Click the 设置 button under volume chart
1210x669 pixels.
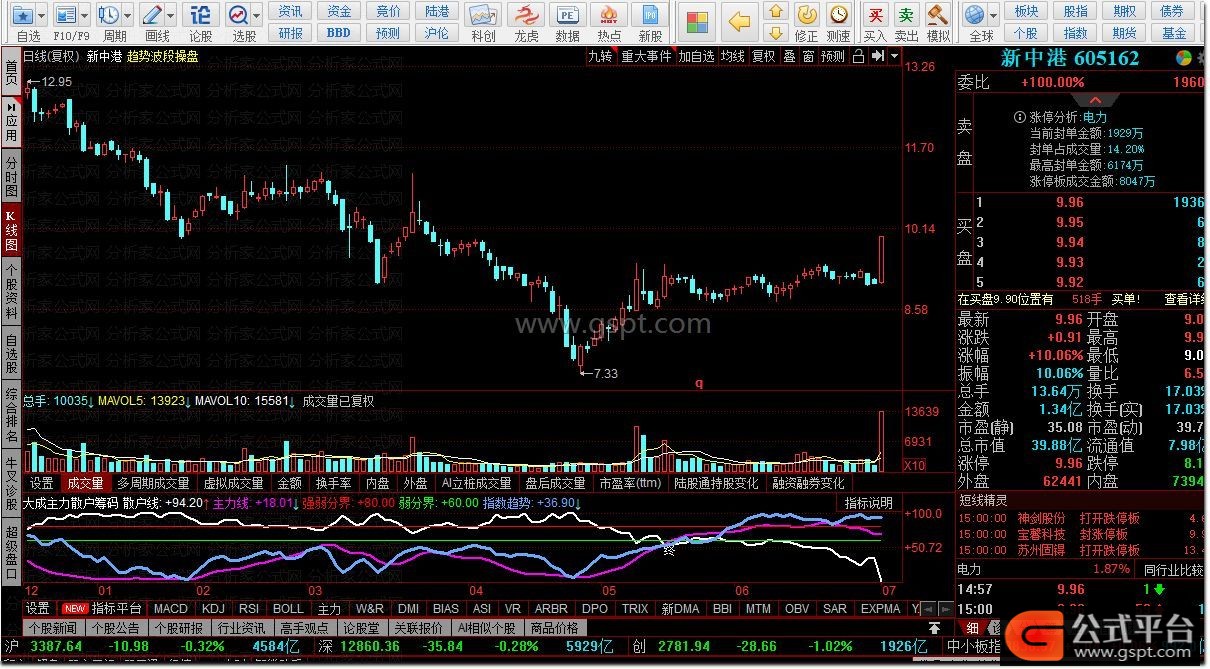(x=42, y=483)
